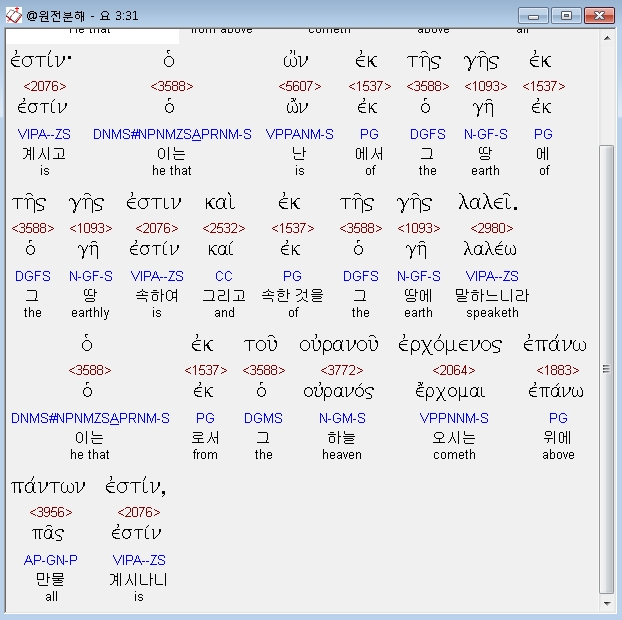Select Strong's number <3956>
This screenshot has width=622, height=620.
[51, 512]
